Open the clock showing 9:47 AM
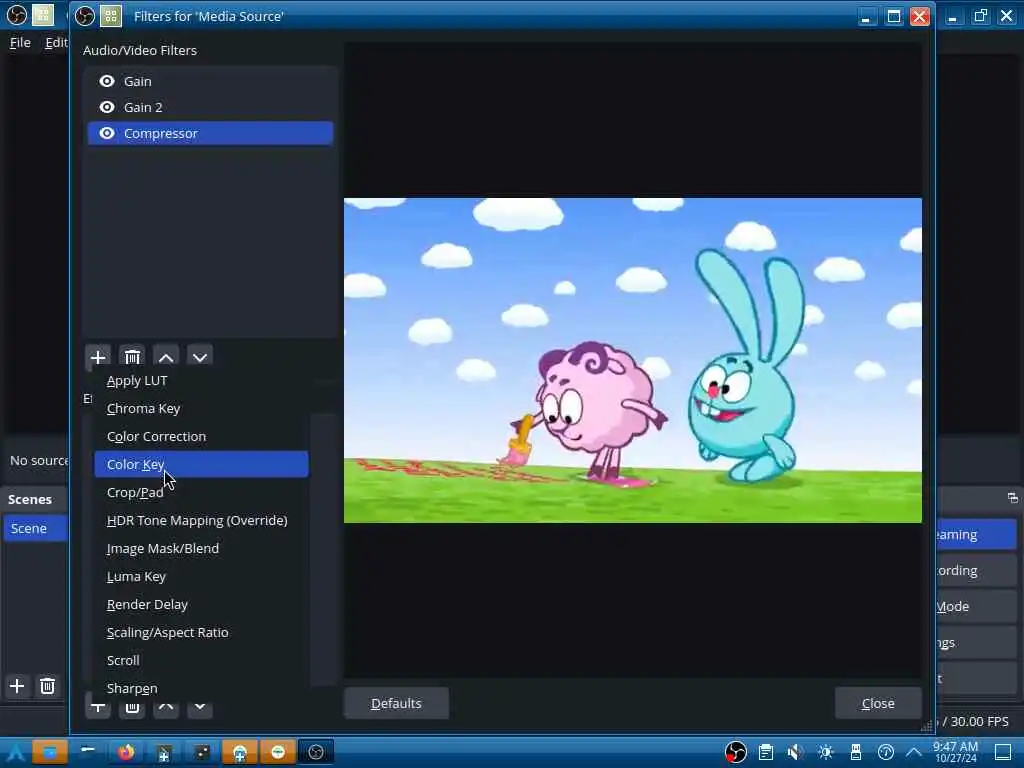 tap(956, 752)
